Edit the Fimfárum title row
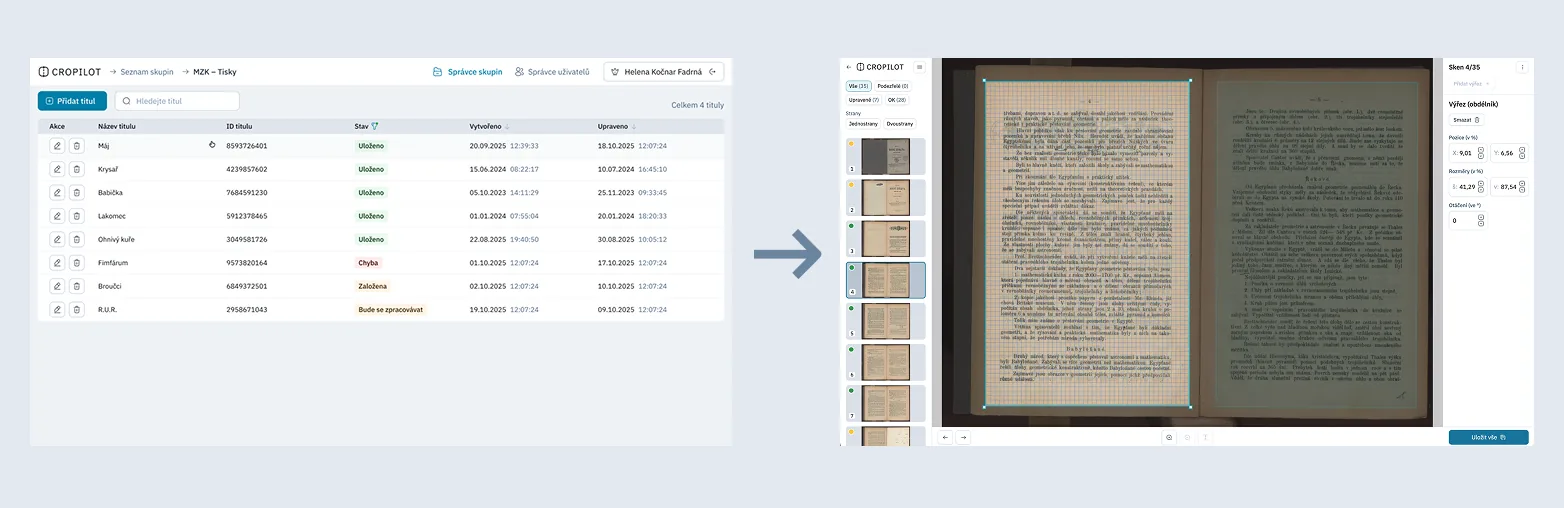Image resolution: width=1564 pixels, height=508 pixels. [57, 263]
